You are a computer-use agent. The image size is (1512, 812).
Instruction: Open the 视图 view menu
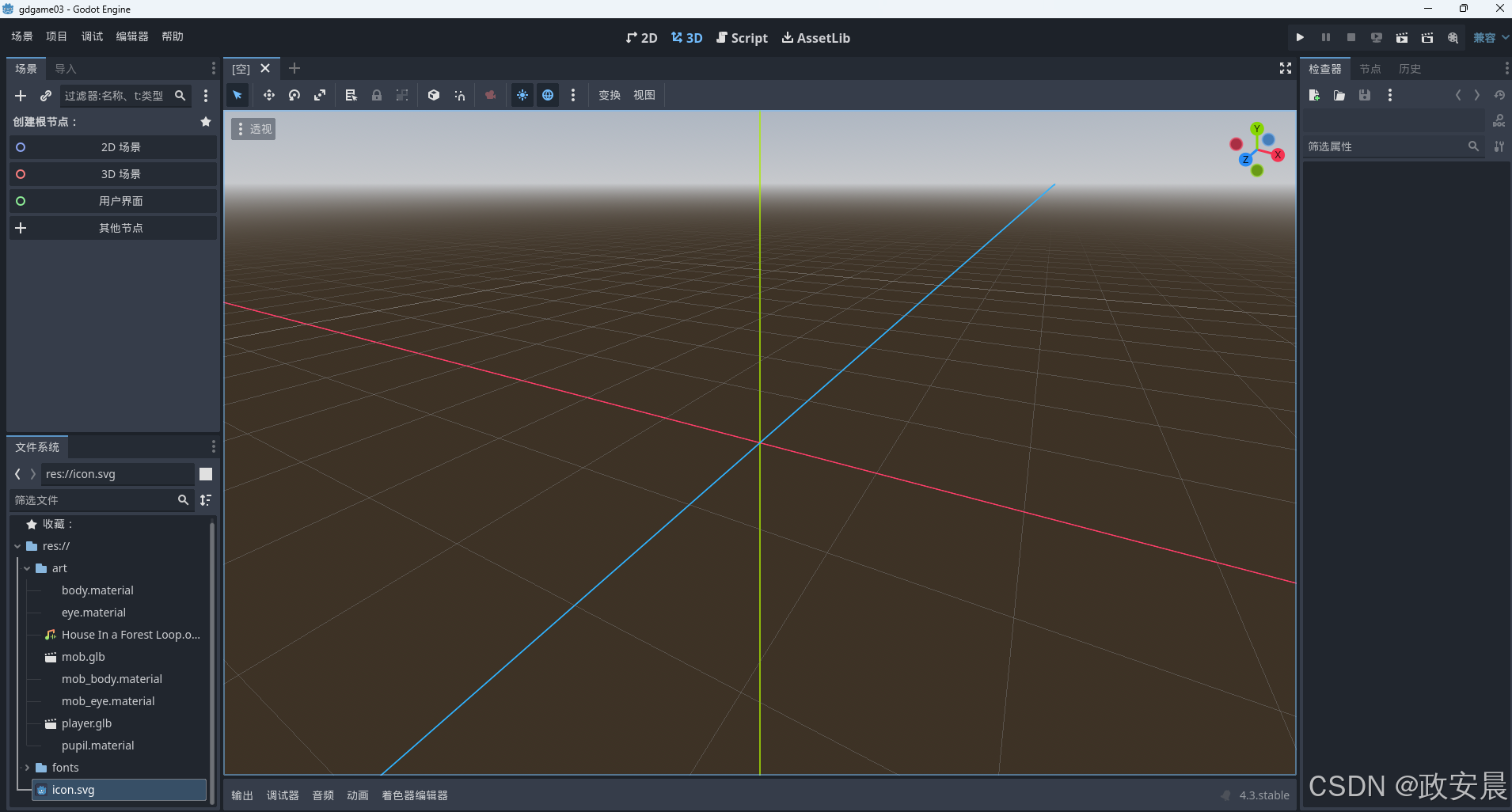click(x=644, y=95)
